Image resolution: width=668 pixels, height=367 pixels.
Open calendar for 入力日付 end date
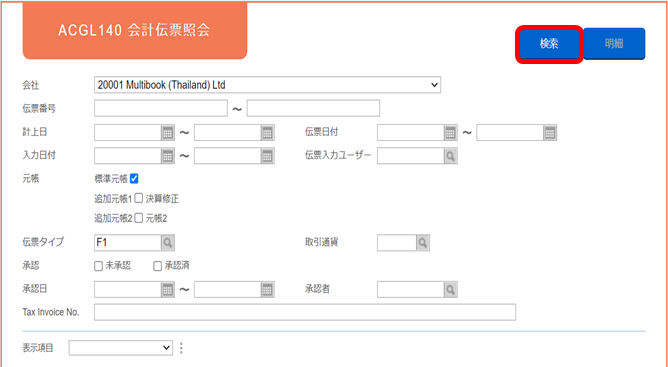[x=268, y=156]
